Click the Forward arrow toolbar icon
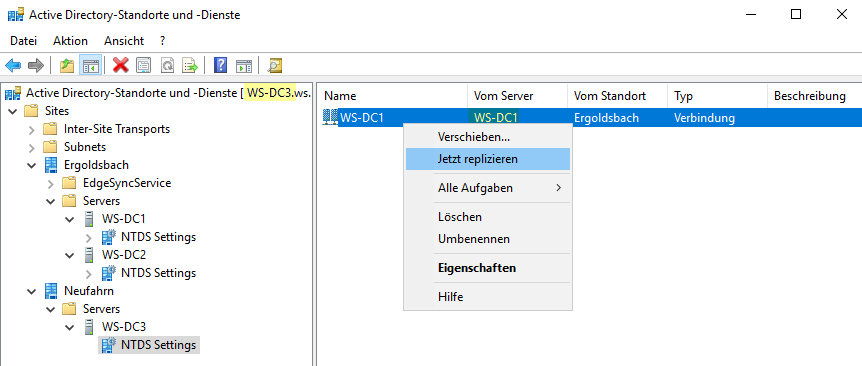 point(36,66)
